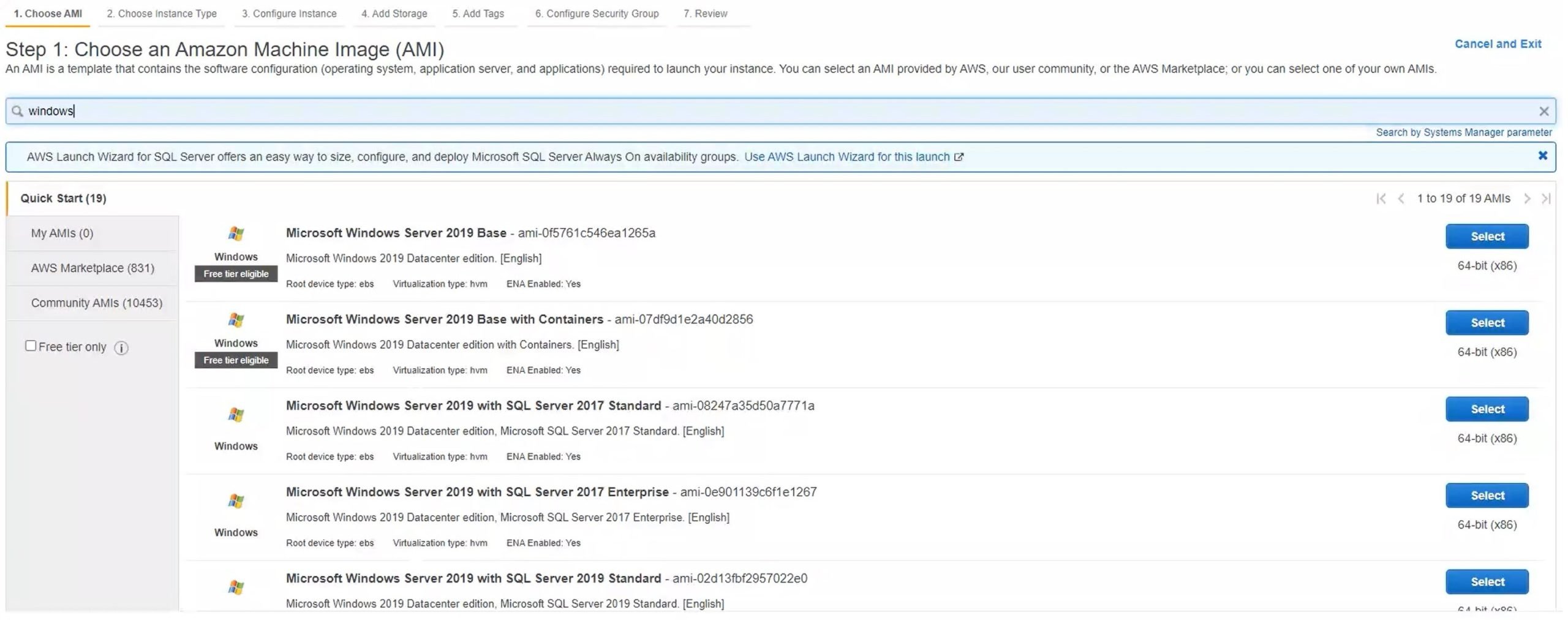Click the info icon beside Free tier only
This screenshot has height=620, width=1568.
pos(121,348)
